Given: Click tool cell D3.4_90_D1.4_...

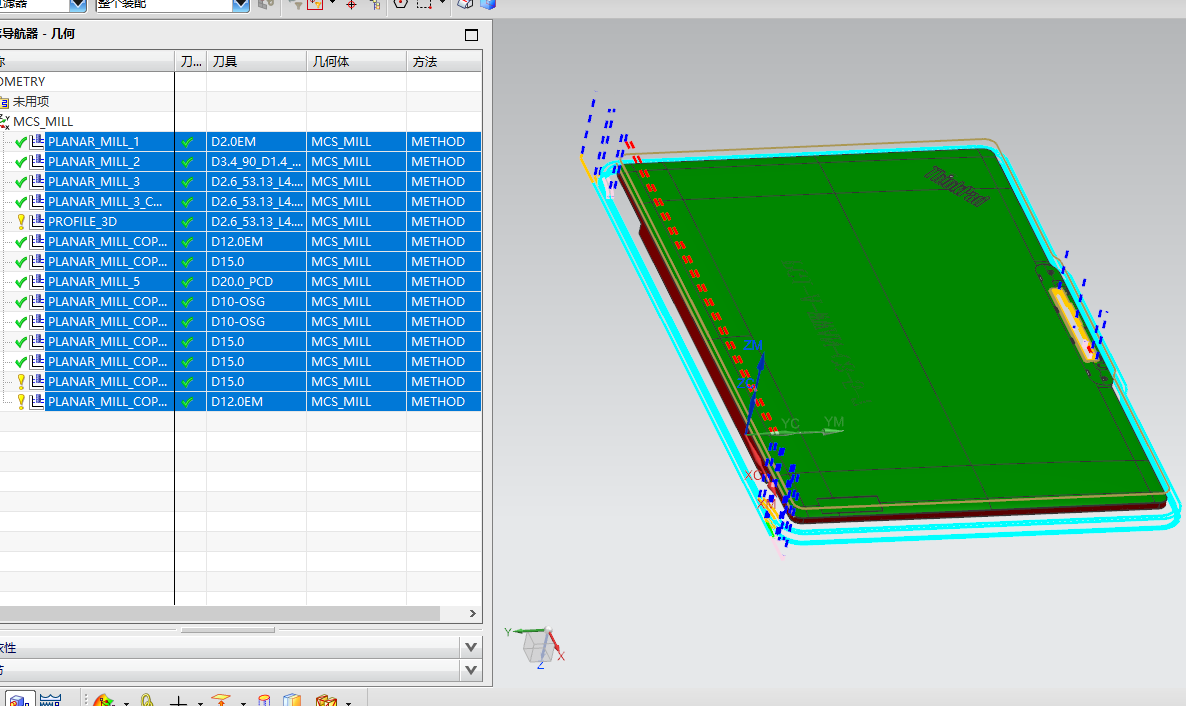Looking at the screenshot, I should click(256, 161).
